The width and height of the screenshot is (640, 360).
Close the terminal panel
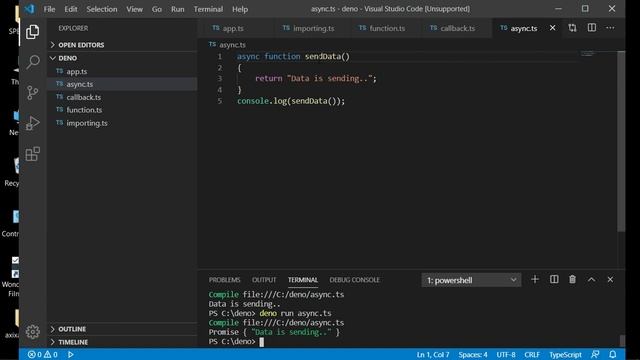click(x=610, y=280)
